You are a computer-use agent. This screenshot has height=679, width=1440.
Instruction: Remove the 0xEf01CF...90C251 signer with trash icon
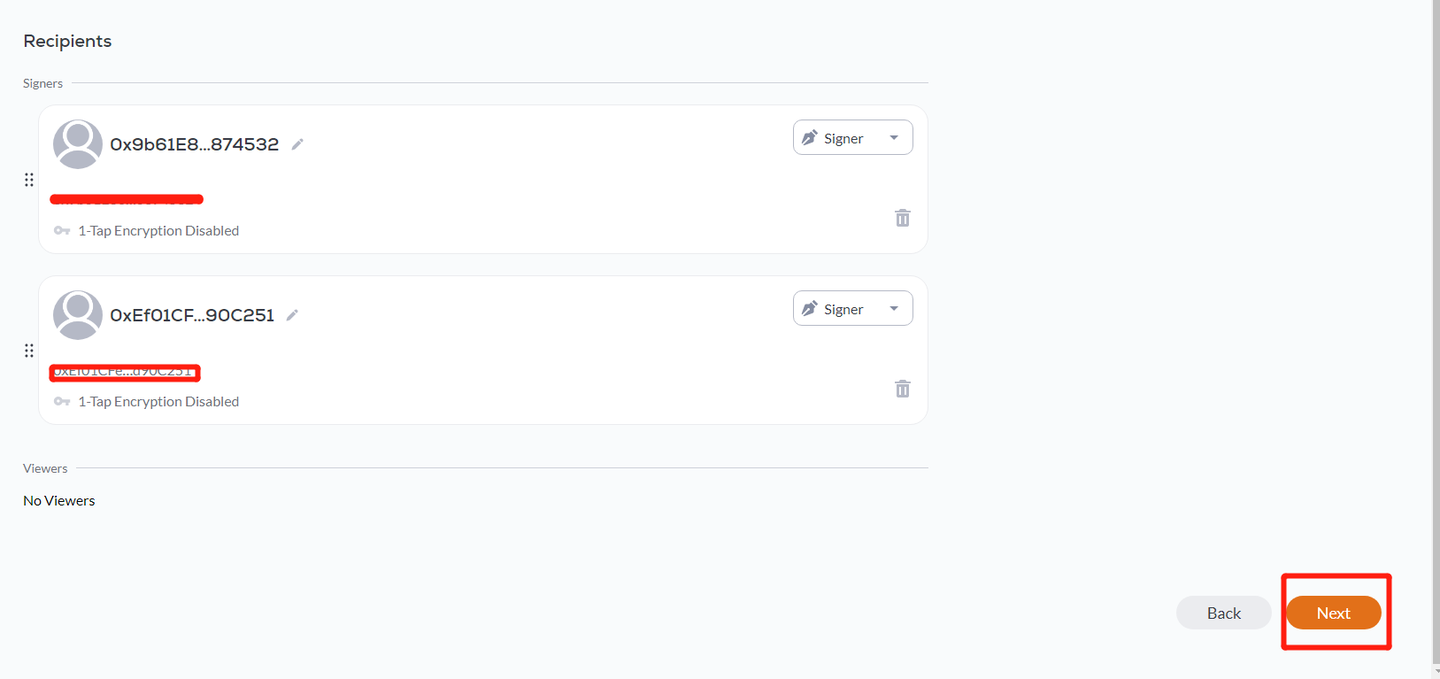pyautogui.click(x=902, y=389)
